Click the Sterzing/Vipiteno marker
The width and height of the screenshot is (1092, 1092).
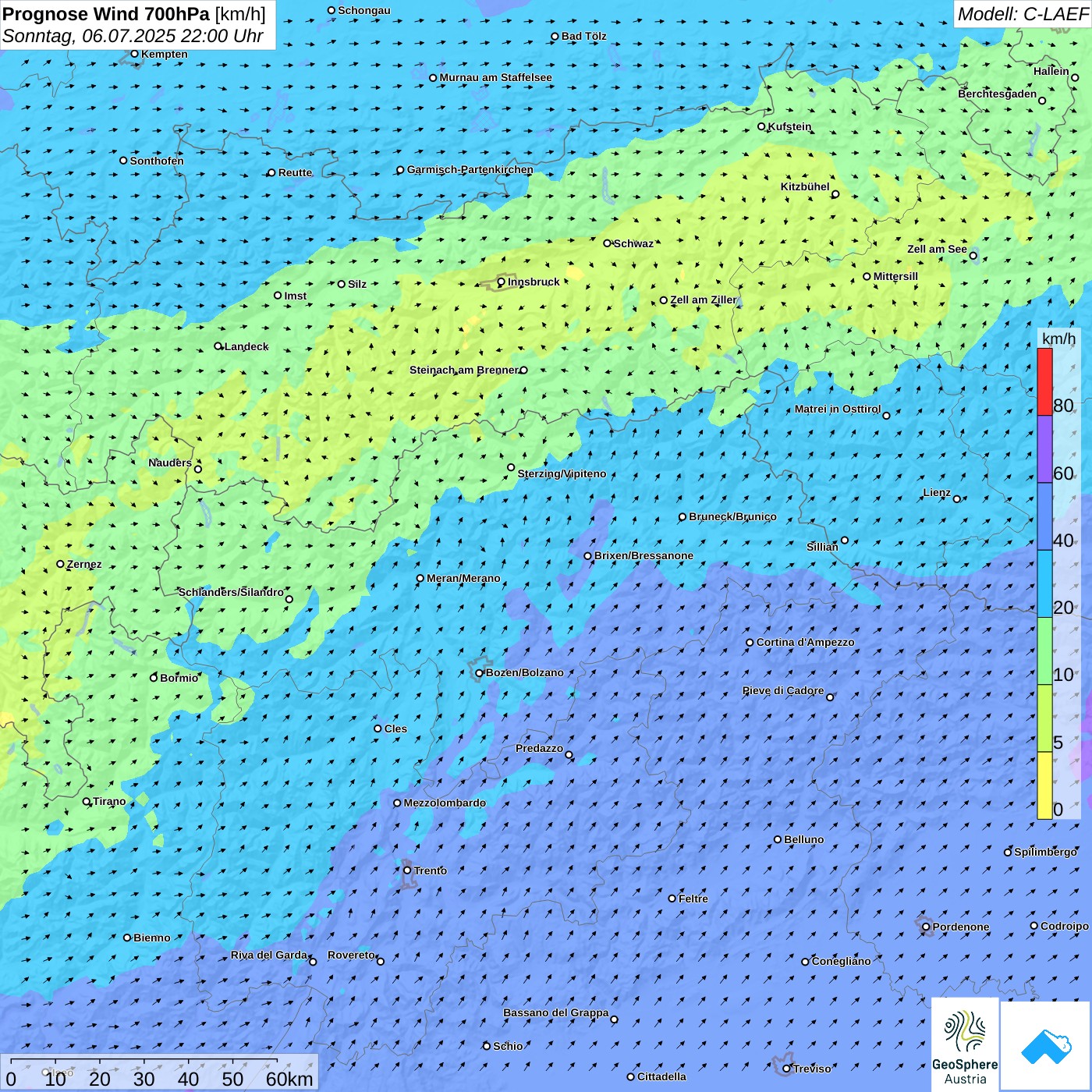511,467
